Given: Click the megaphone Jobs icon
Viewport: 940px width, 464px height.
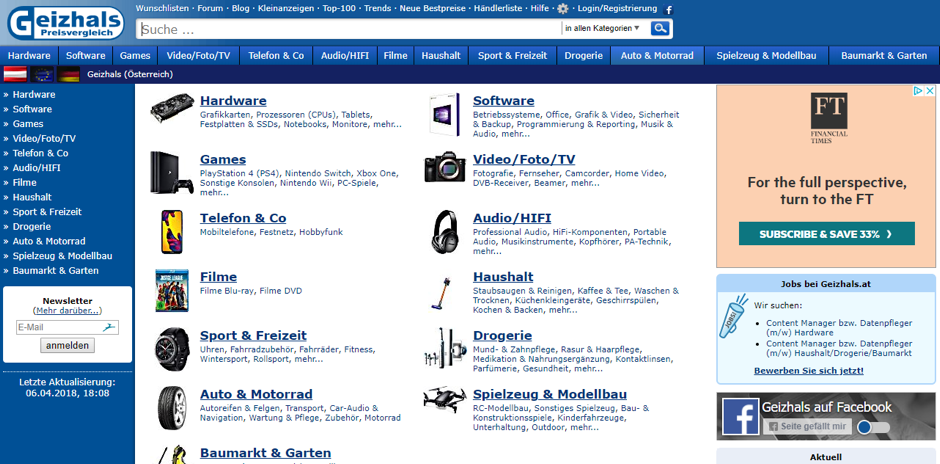Looking at the screenshot, I should pyautogui.click(x=734, y=317).
